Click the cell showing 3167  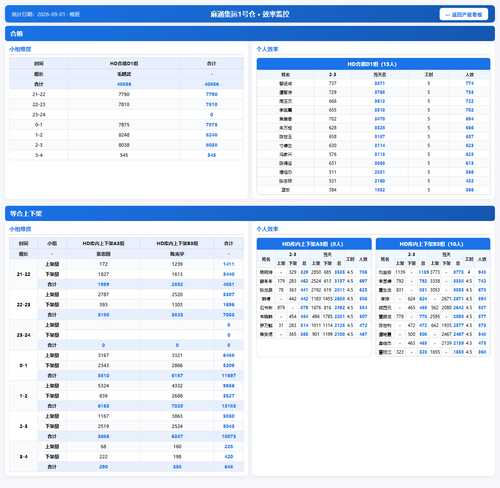point(103,355)
